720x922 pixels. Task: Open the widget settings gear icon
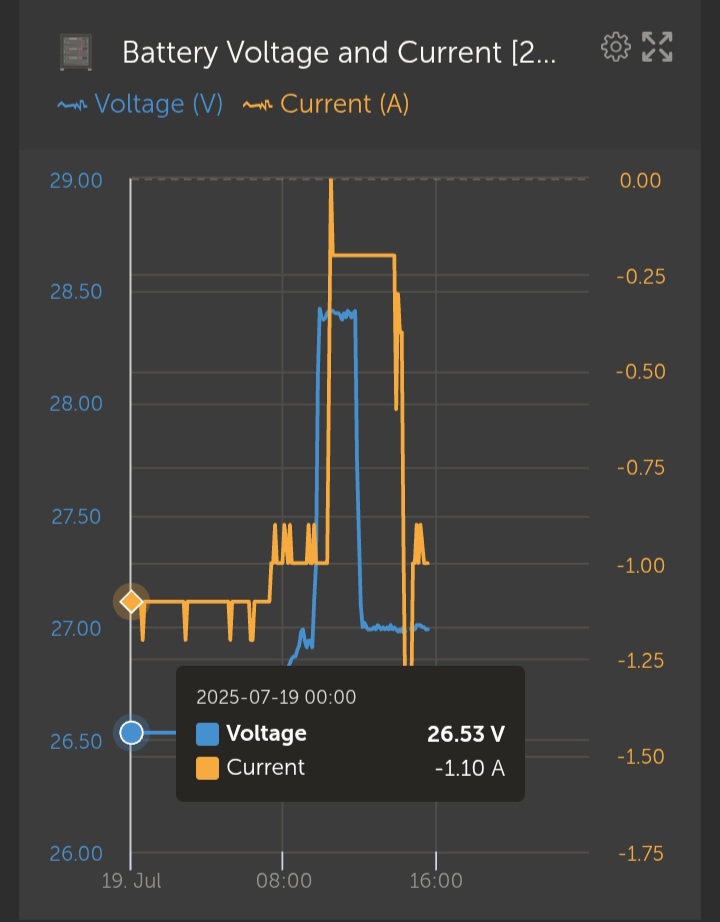tap(615, 47)
